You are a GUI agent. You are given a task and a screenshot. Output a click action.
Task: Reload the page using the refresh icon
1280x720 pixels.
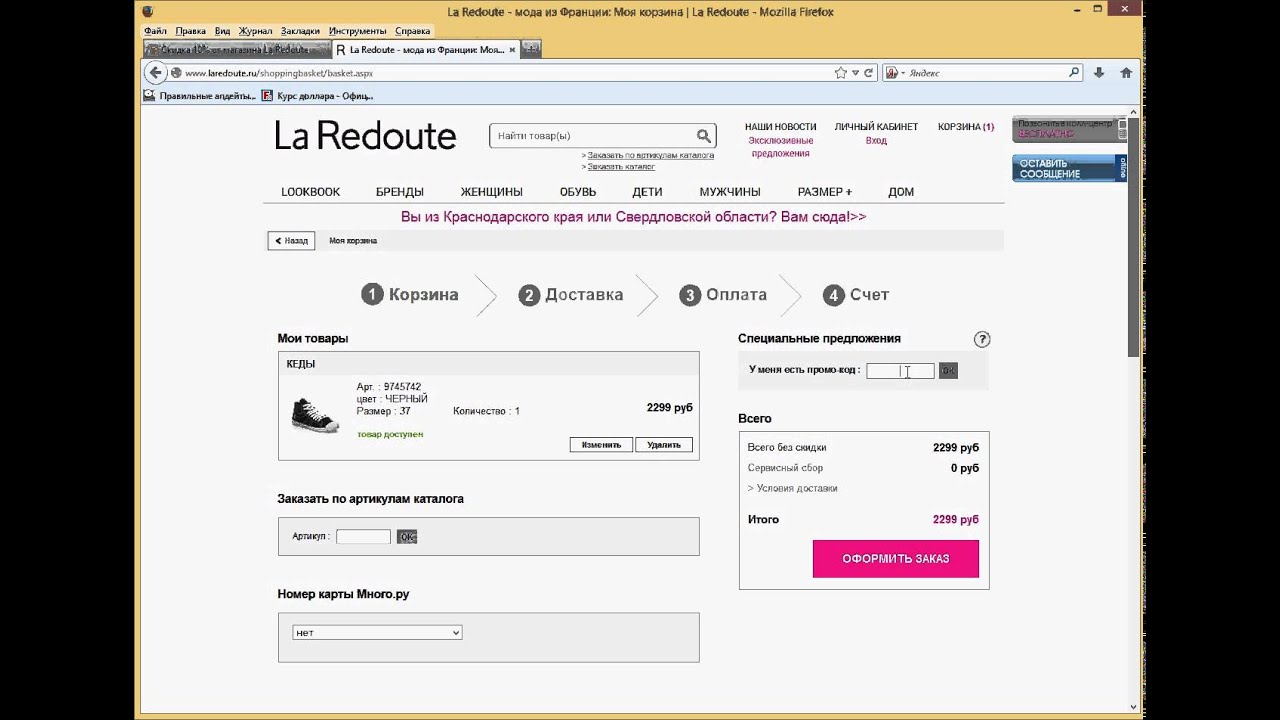[869, 73]
